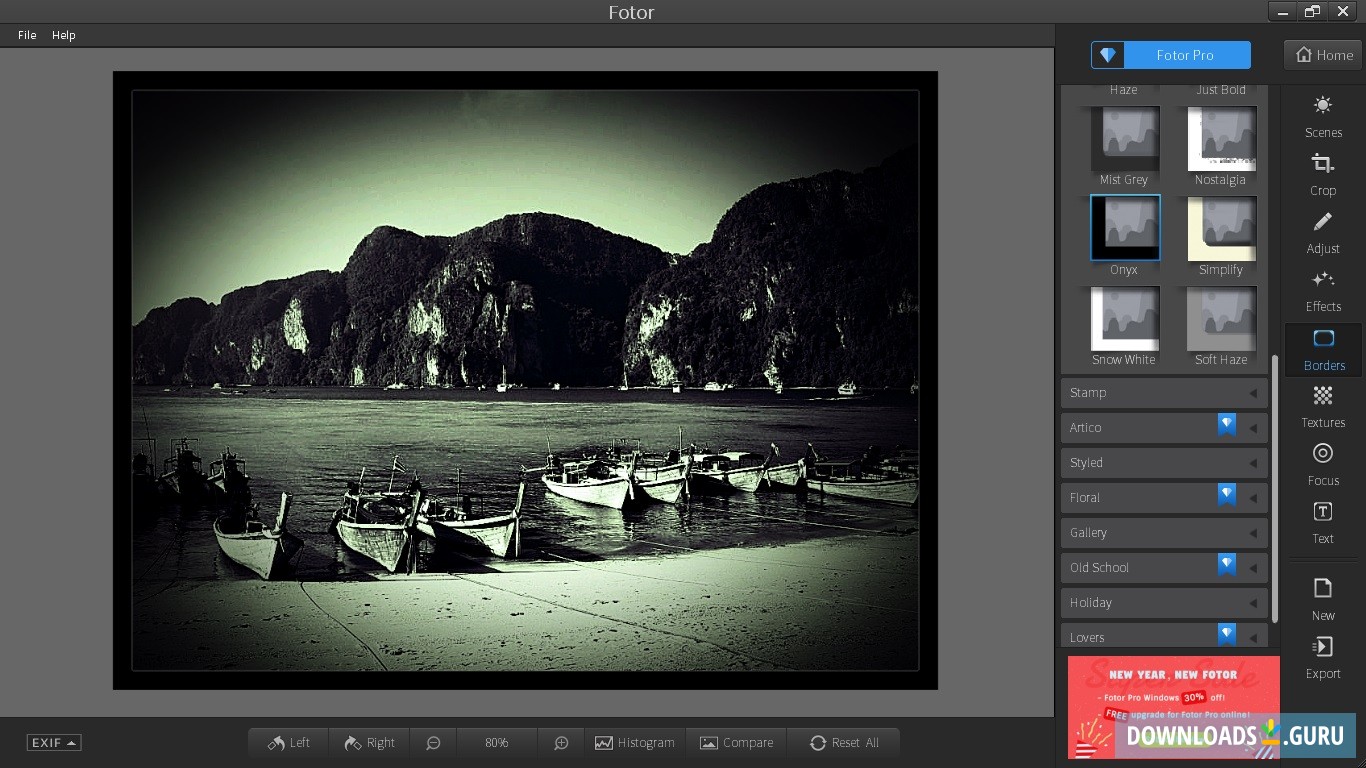Open the Scenes panel
This screenshot has width=1366, height=768.
[x=1322, y=117]
